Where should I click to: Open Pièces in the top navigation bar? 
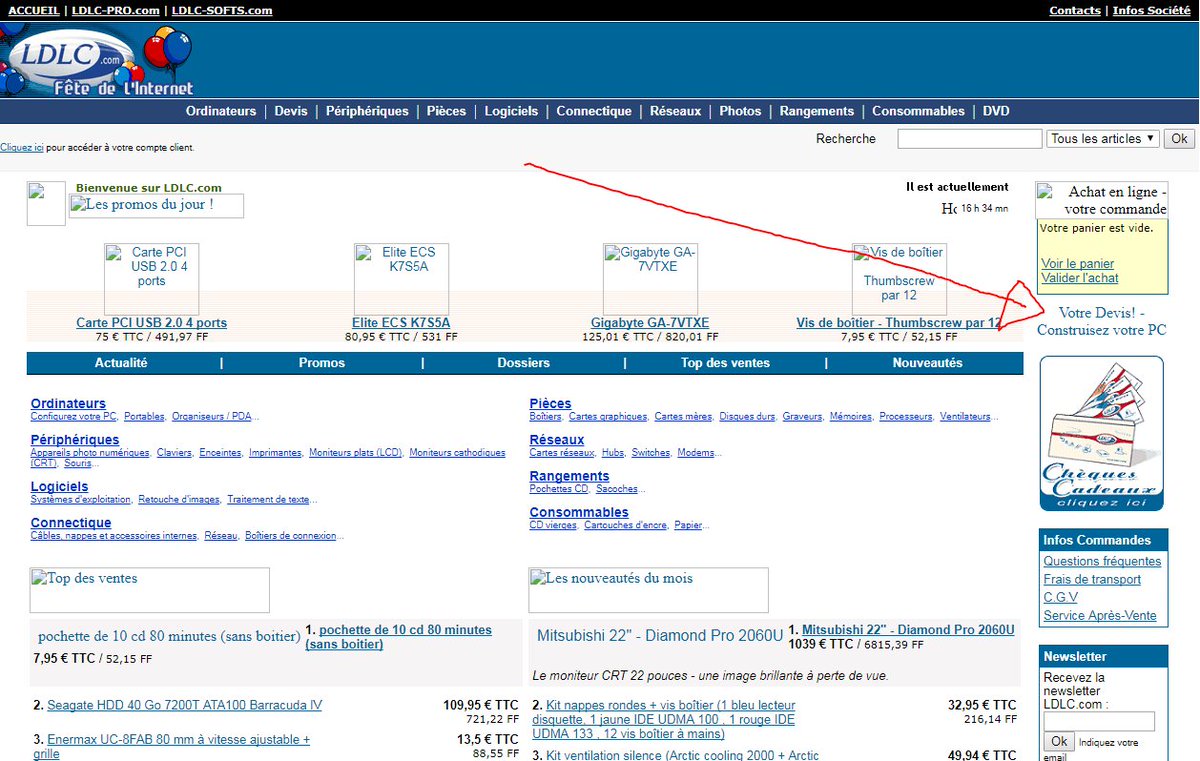pos(446,111)
